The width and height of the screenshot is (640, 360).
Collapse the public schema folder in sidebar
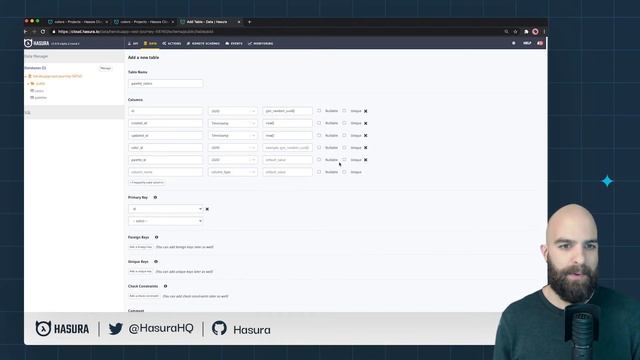point(28,84)
